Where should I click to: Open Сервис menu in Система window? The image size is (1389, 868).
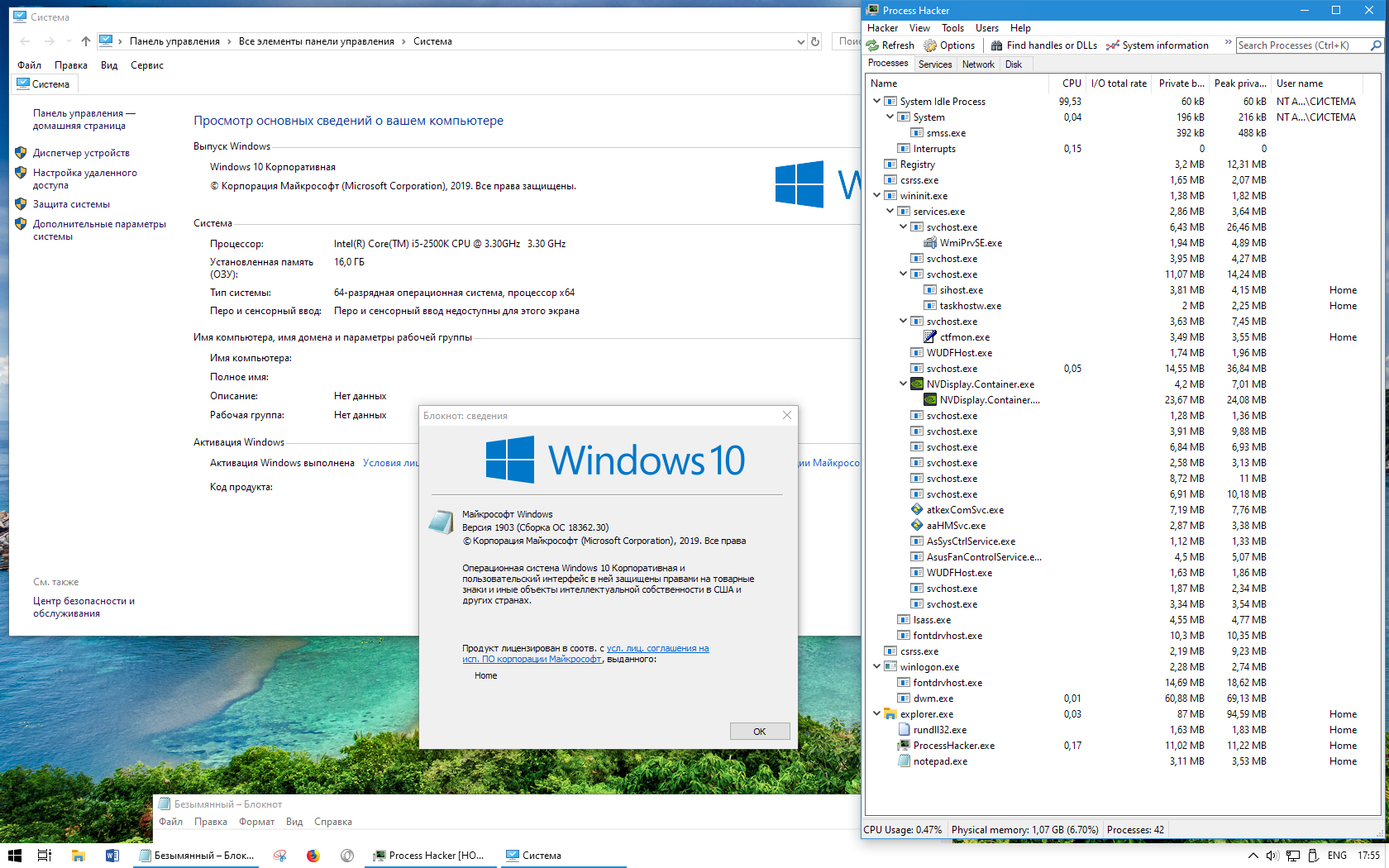pyautogui.click(x=147, y=65)
